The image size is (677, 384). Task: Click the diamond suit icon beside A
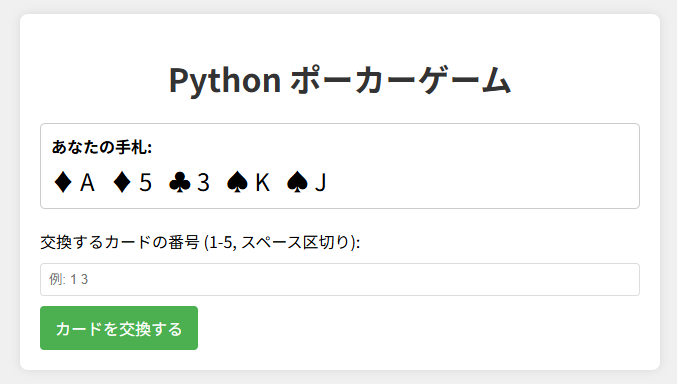[63, 182]
